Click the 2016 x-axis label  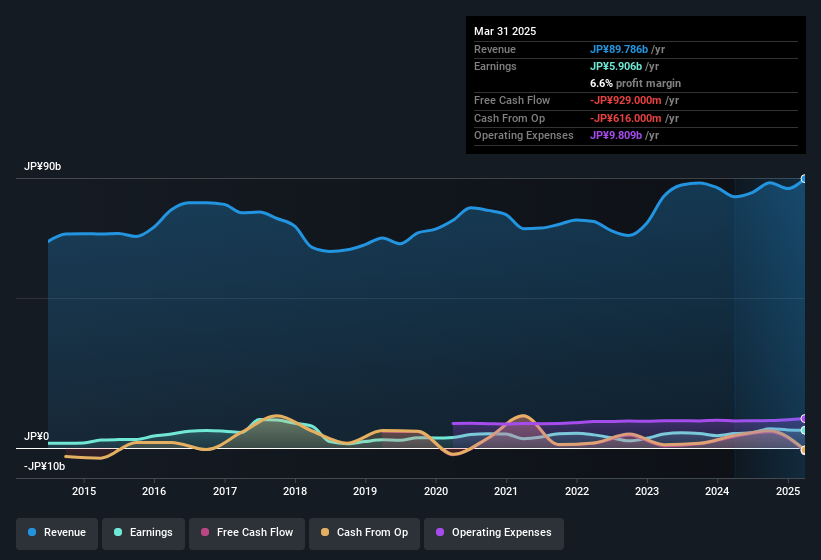154,491
